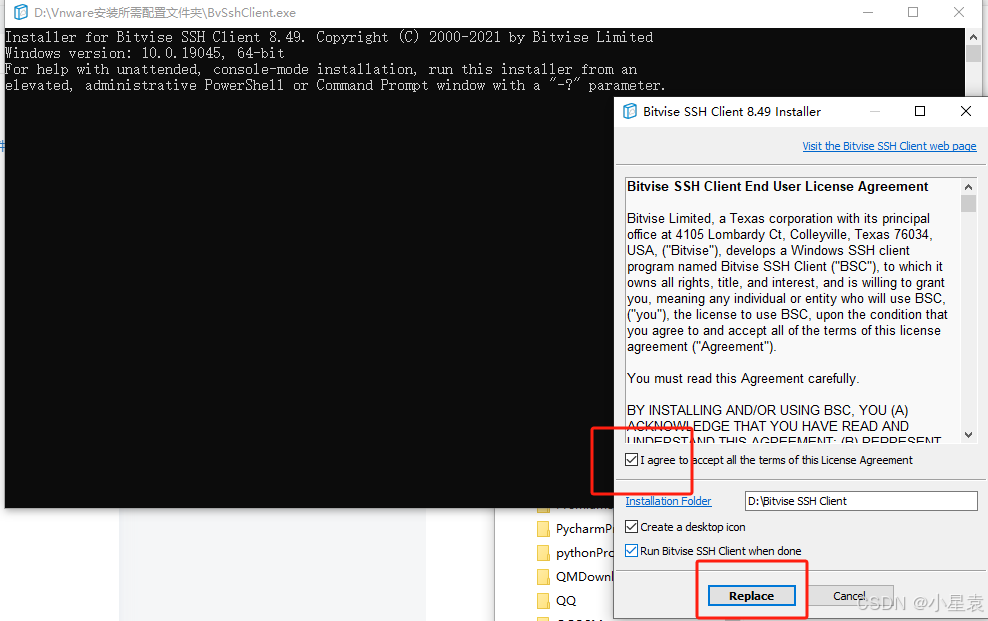This screenshot has width=988, height=621.
Task: Click 'You must read this Agreement carefully.' text
Action: [x=743, y=379]
